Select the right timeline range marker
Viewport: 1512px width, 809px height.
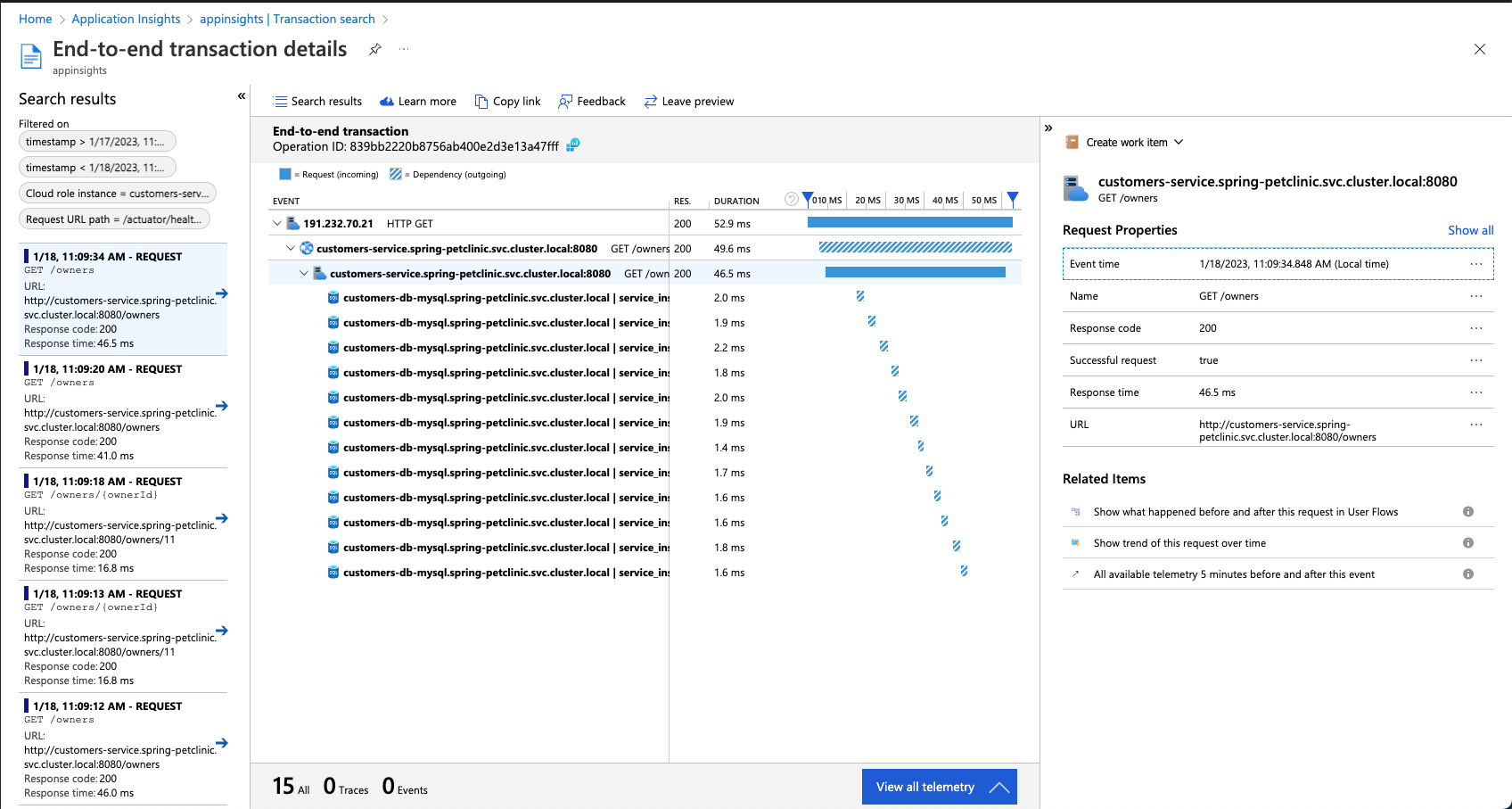(x=1013, y=199)
